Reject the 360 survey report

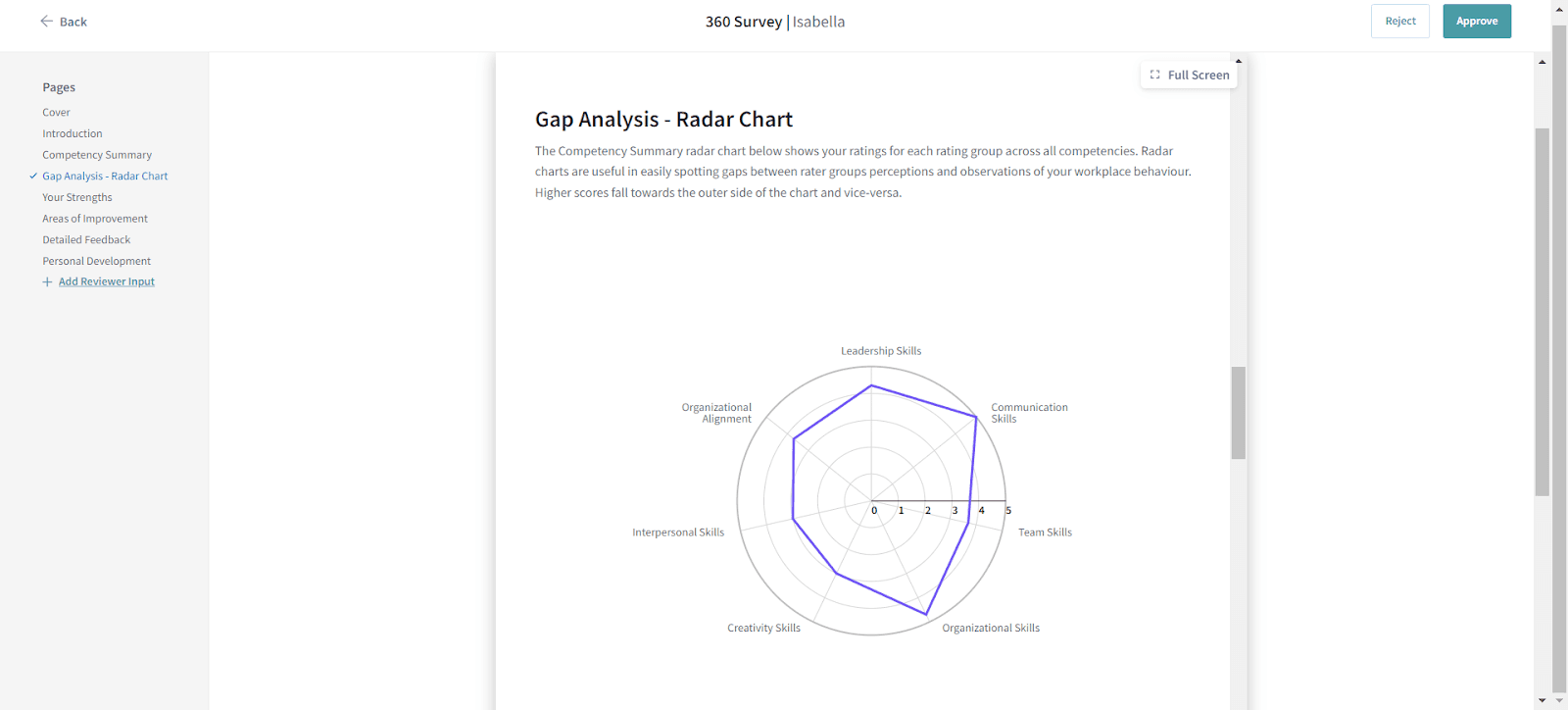pyautogui.click(x=1399, y=22)
